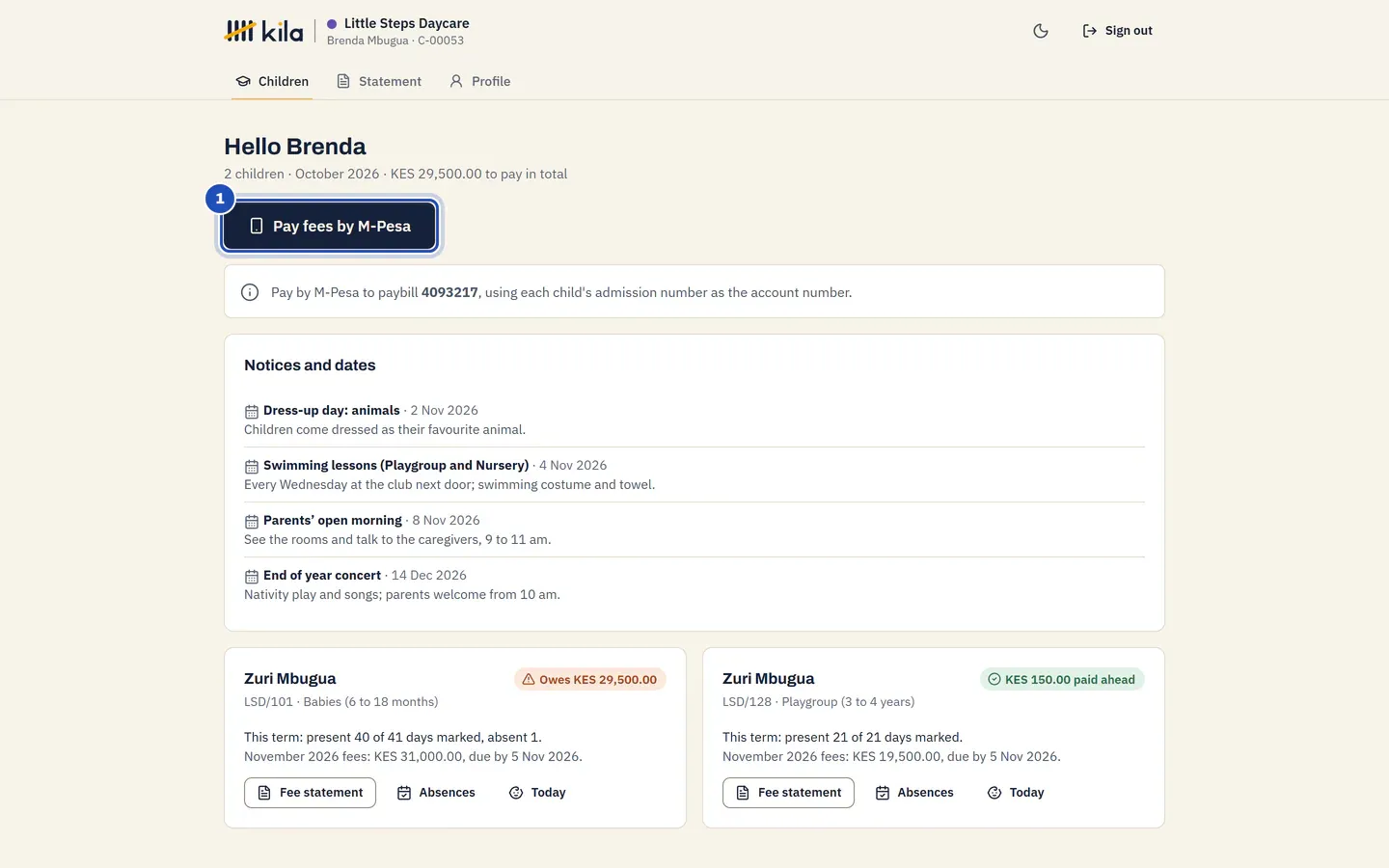Click the kila logo
The width and height of the screenshot is (1389, 868).
(263, 31)
